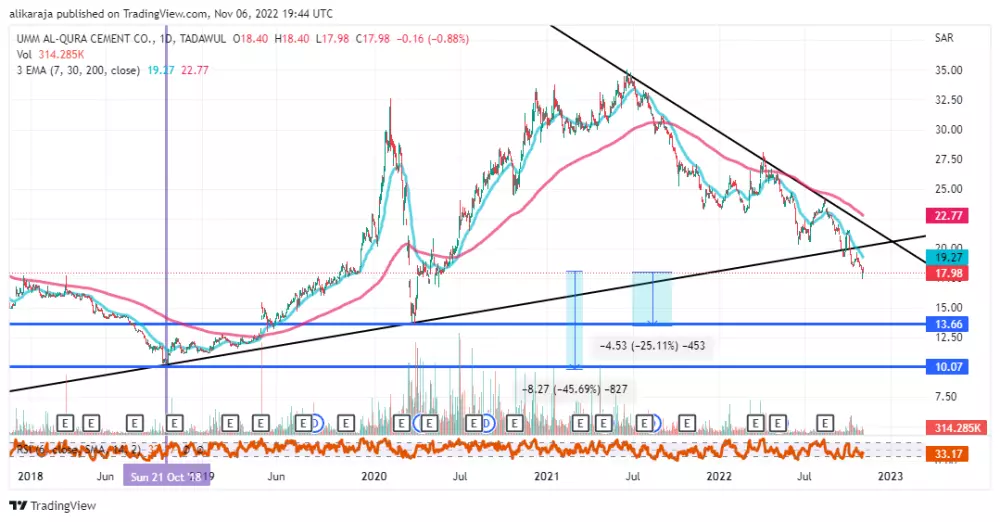Click the Sun 21 Oct 18 date label

(166, 477)
